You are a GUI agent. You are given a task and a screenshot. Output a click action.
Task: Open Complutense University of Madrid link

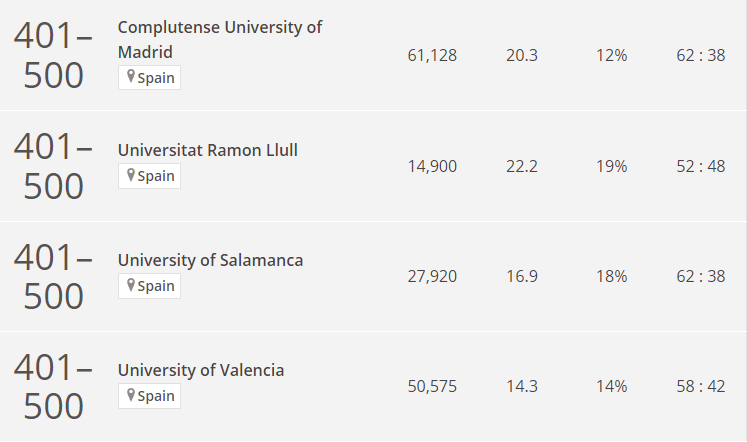click(x=220, y=40)
